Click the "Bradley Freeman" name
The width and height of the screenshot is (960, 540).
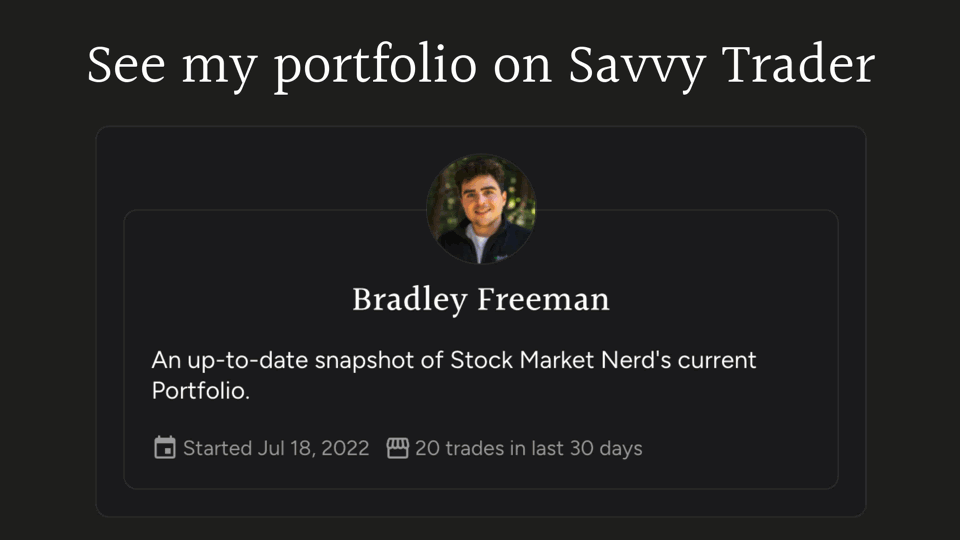(481, 299)
